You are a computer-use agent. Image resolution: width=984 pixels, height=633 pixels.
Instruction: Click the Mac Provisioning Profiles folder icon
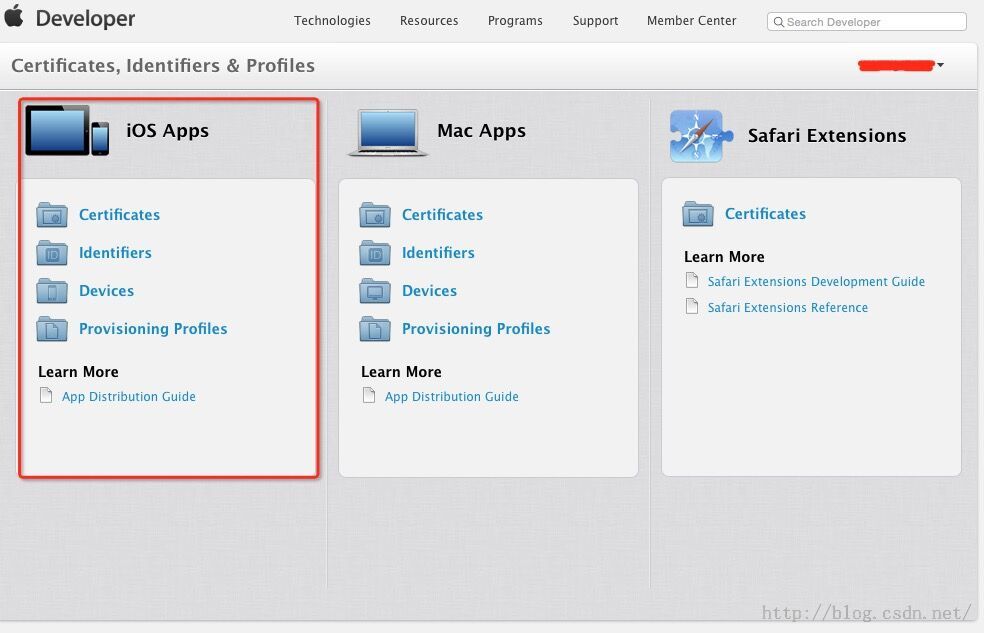tap(375, 329)
